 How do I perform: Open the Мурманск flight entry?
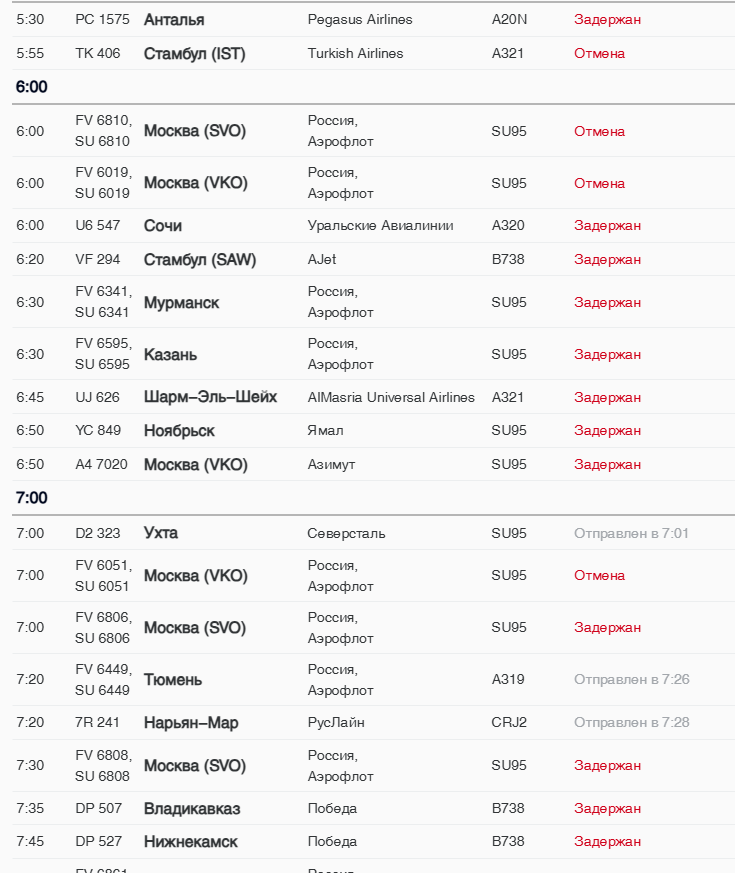point(182,303)
